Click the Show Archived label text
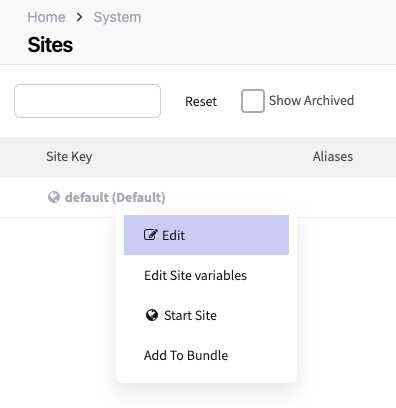The image size is (396, 408). pyautogui.click(x=311, y=100)
